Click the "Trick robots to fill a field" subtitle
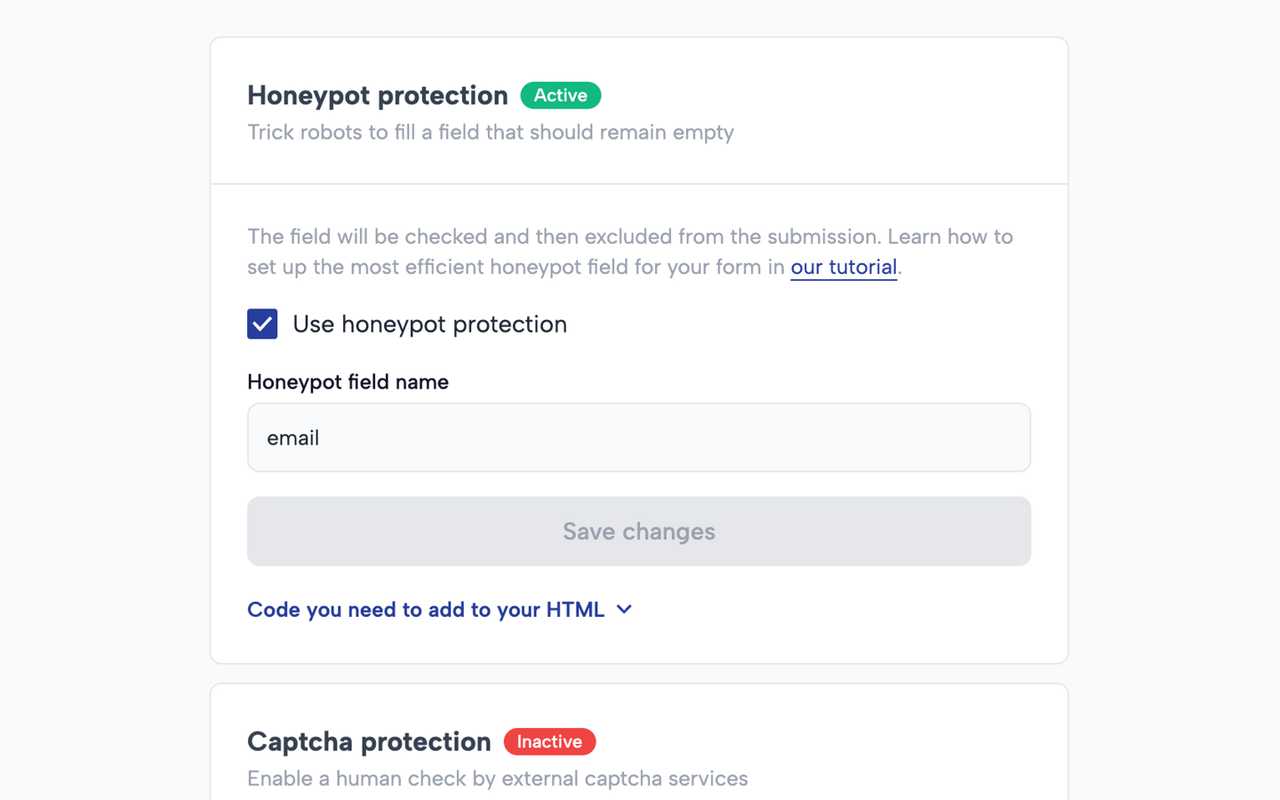The image size is (1280, 800). pyautogui.click(x=490, y=132)
